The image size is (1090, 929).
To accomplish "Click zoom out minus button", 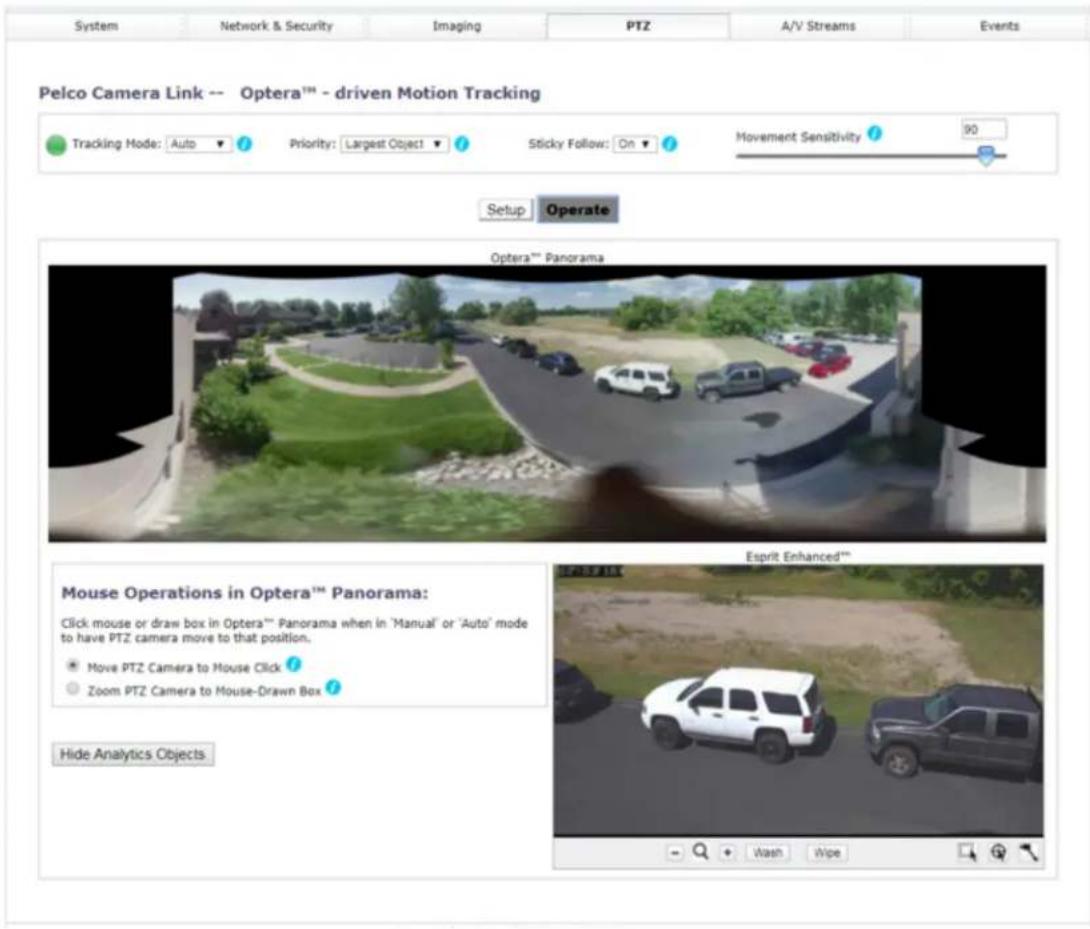I will [x=675, y=853].
